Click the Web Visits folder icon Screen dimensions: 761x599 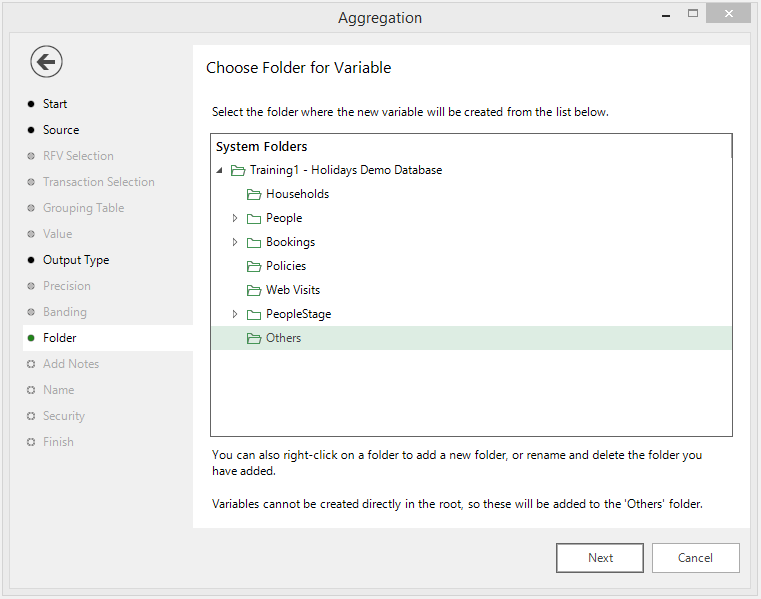click(x=254, y=290)
